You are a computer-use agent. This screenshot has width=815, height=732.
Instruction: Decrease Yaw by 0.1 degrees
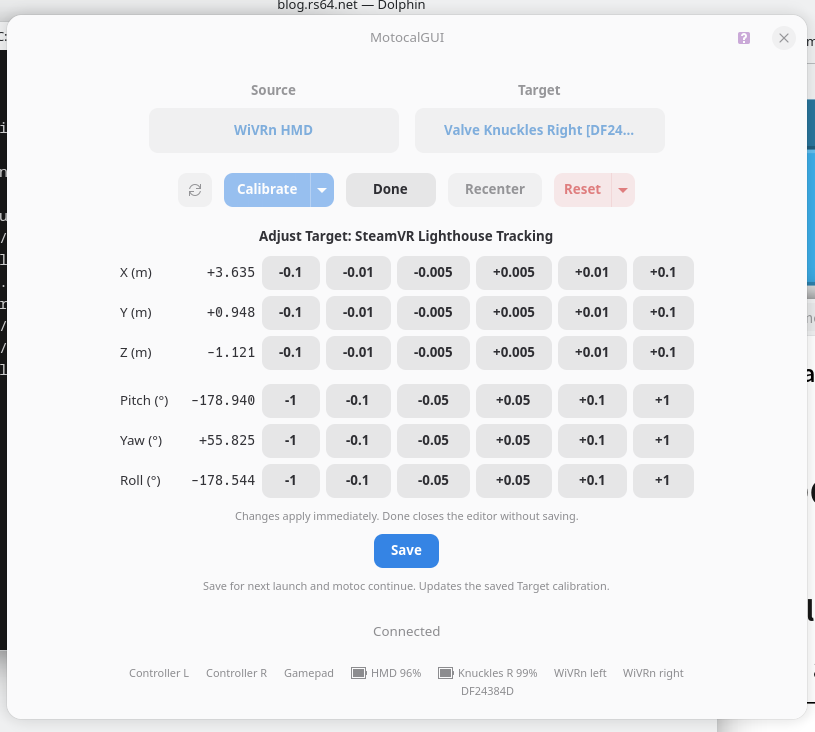click(358, 441)
